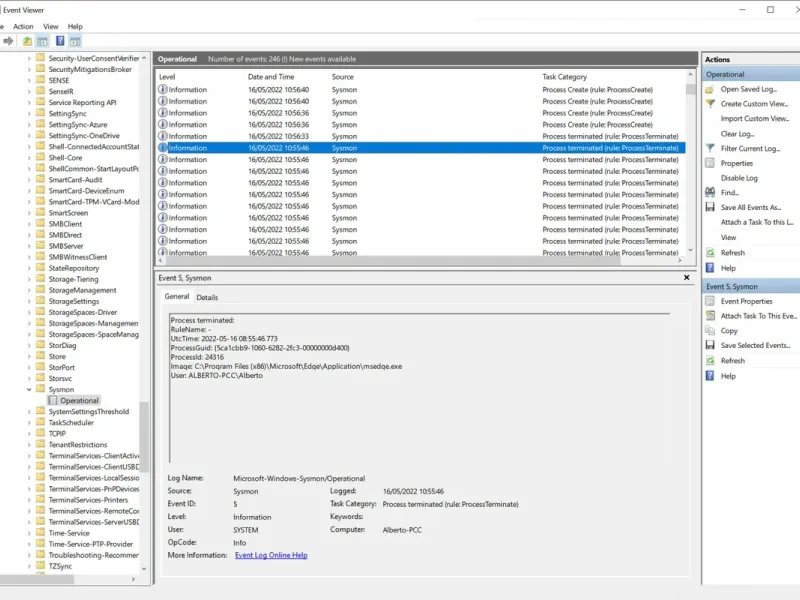
Task: Click the Attach Task To This Event icon
Action: point(710,316)
